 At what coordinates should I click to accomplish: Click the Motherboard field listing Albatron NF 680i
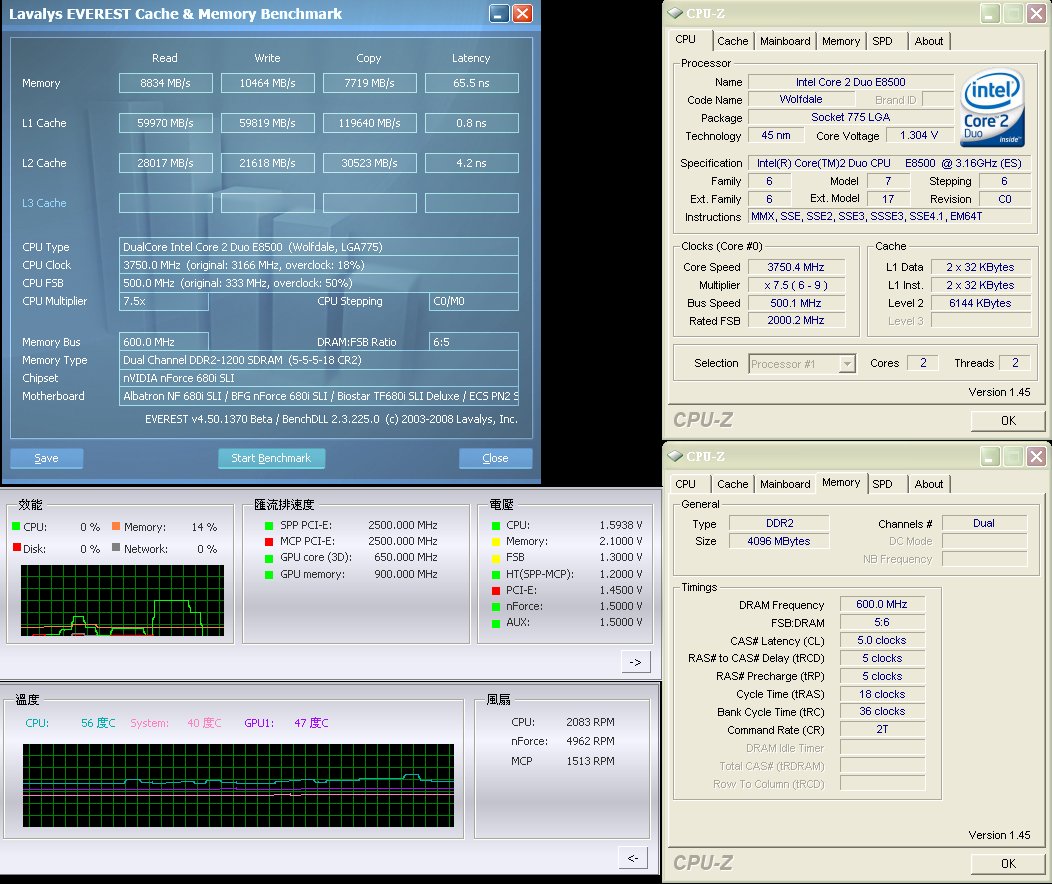(319, 396)
